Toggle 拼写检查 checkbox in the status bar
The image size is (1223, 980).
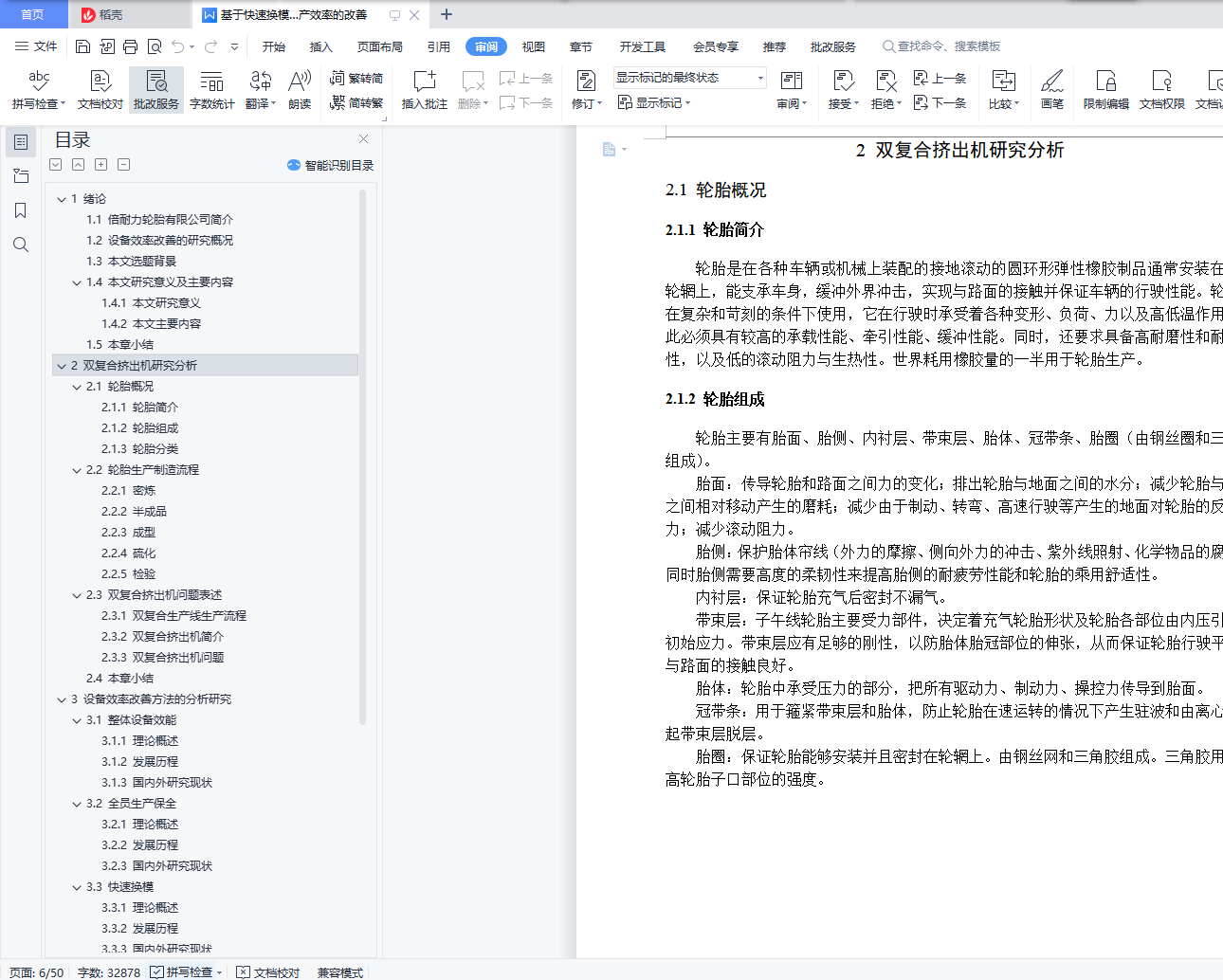coord(157,972)
